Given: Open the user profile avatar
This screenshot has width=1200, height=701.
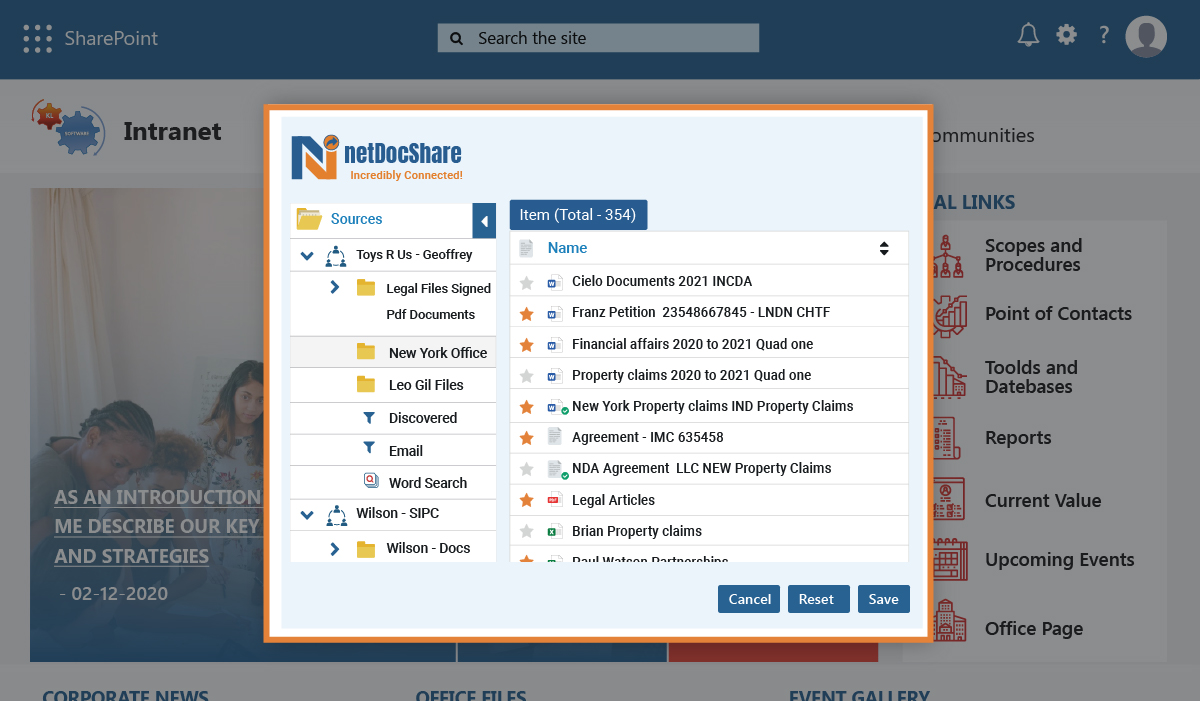Looking at the screenshot, I should [1146, 37].
